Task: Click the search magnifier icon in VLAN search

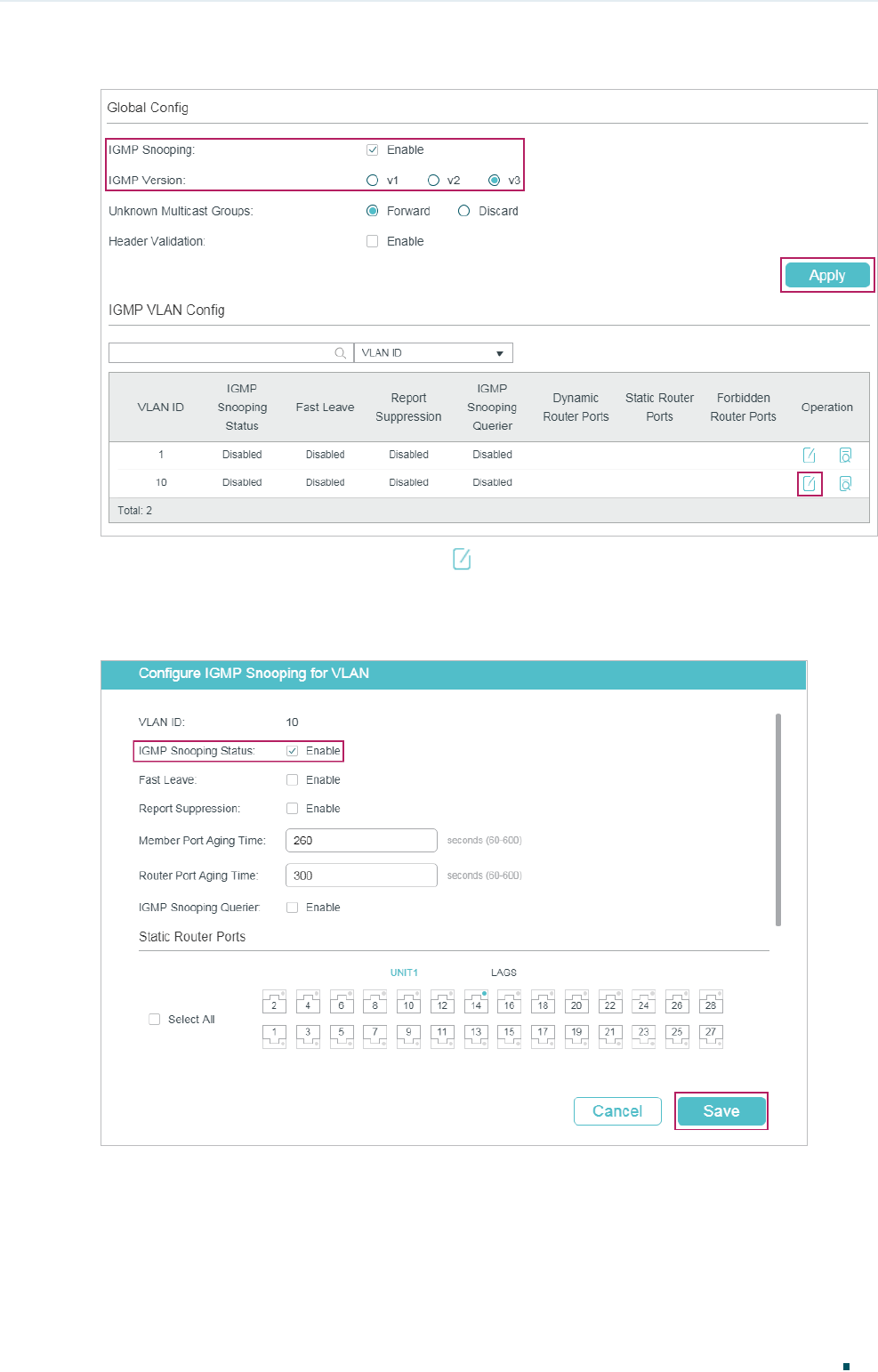Action: (x=340, y=353)
